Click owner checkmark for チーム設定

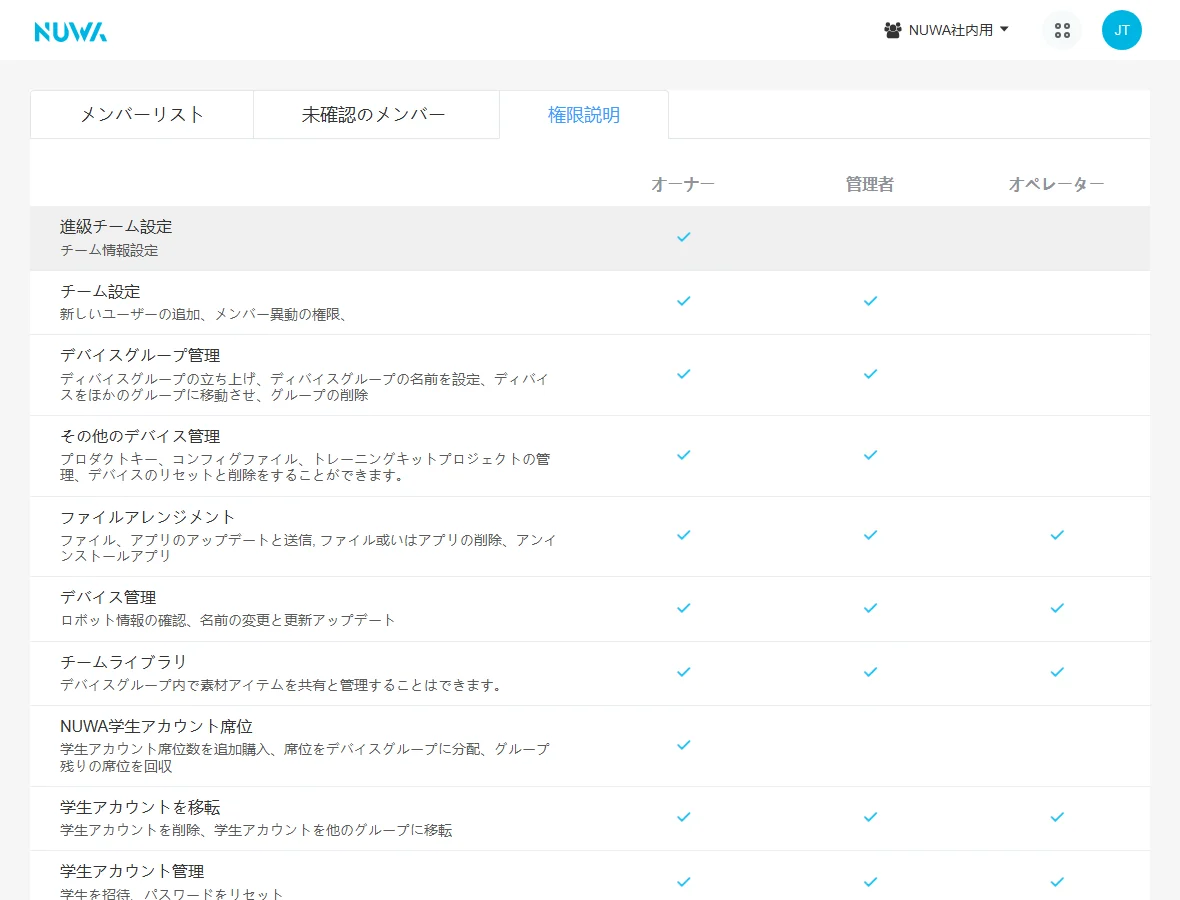click(x=683, y=301)
